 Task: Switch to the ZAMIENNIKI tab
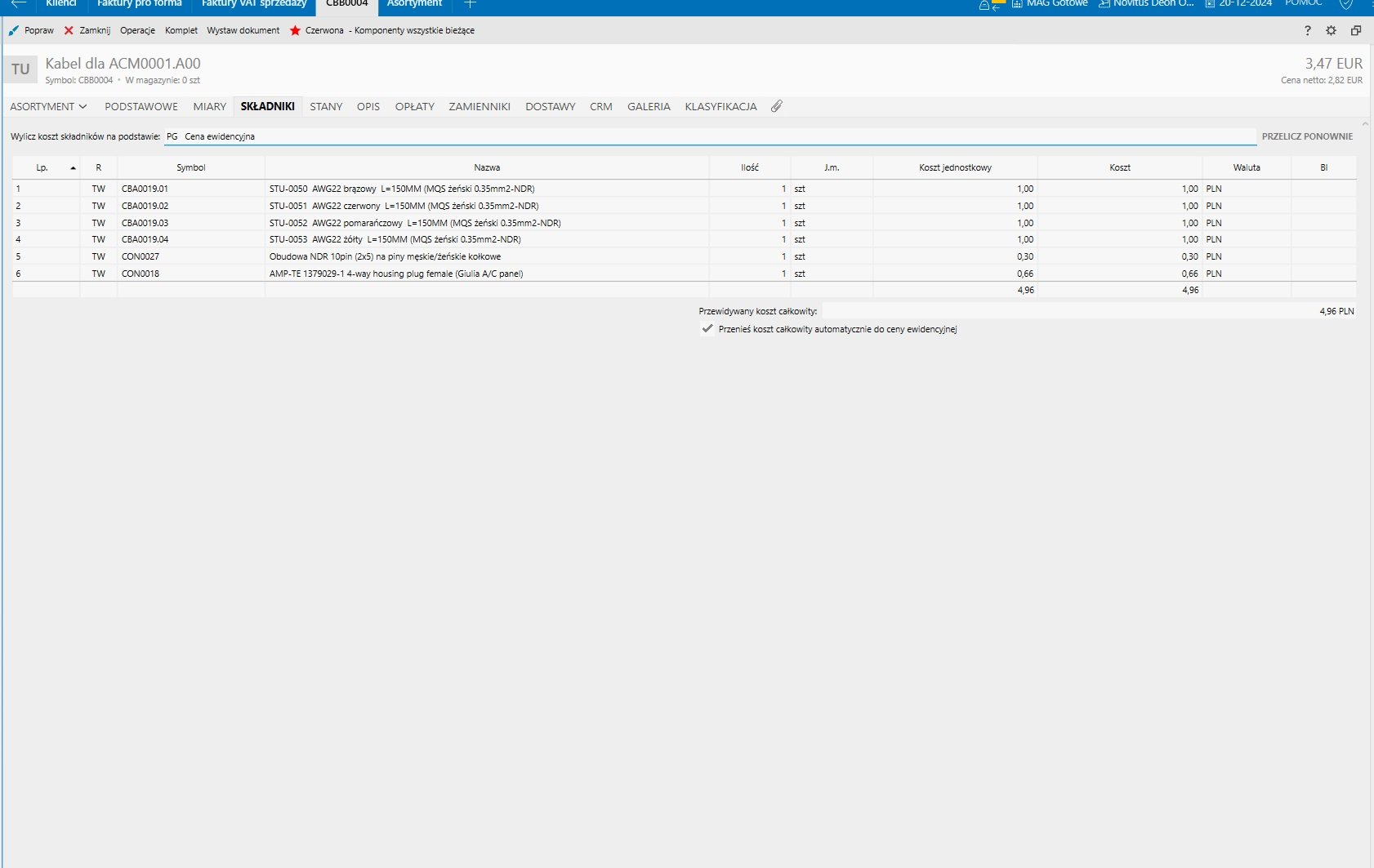tap(479, 106)
